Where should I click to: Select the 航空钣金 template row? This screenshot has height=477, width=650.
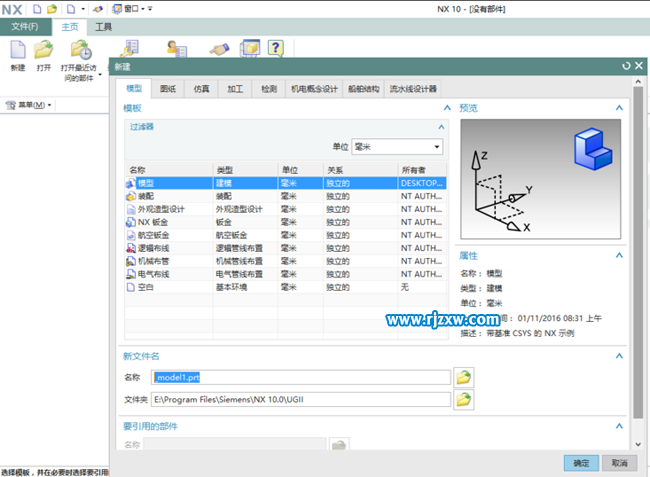tap(286, 235)
